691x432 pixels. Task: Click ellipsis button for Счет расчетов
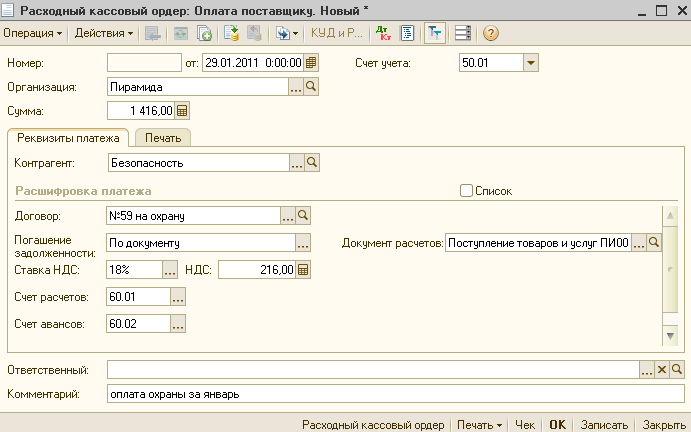(x=178, y=297)
